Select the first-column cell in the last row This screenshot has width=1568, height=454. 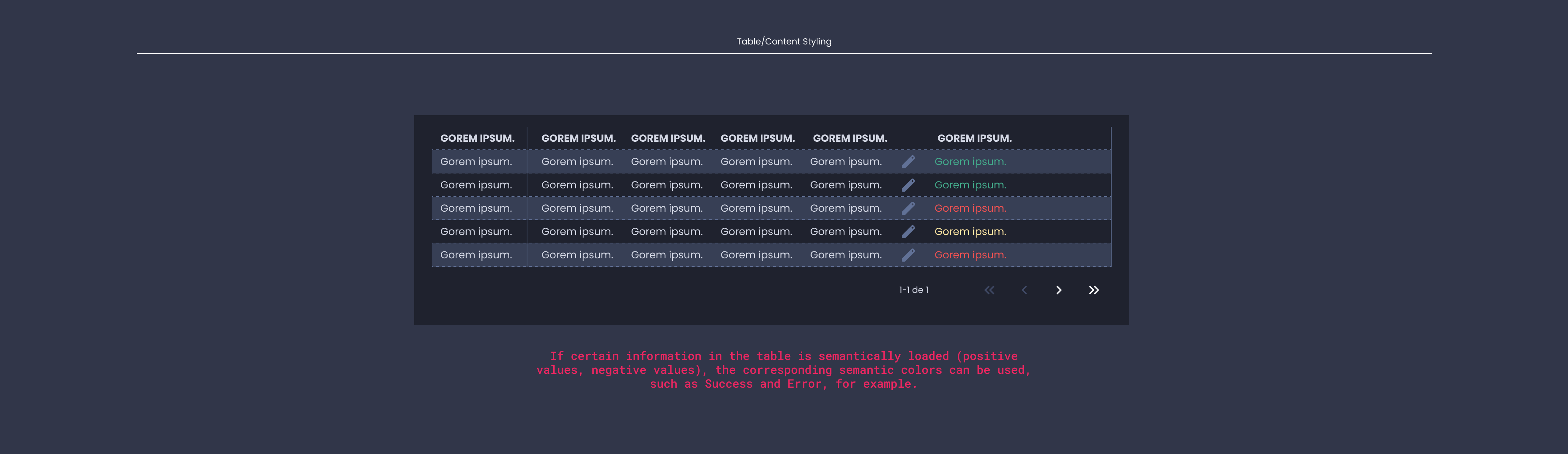pos(476,255)
